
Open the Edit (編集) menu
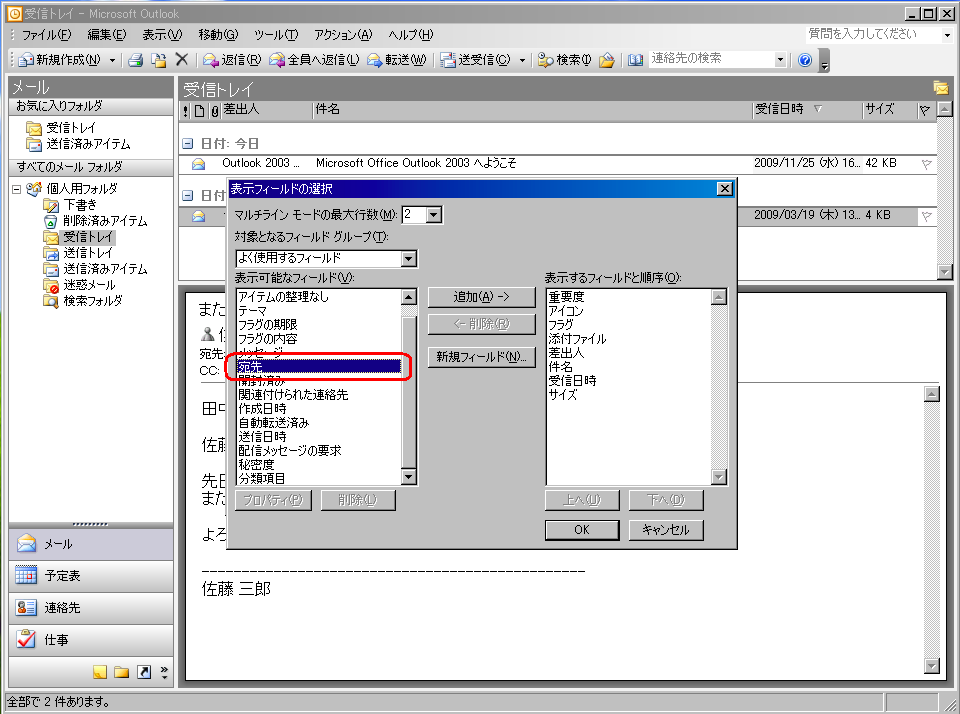point(107,35)
